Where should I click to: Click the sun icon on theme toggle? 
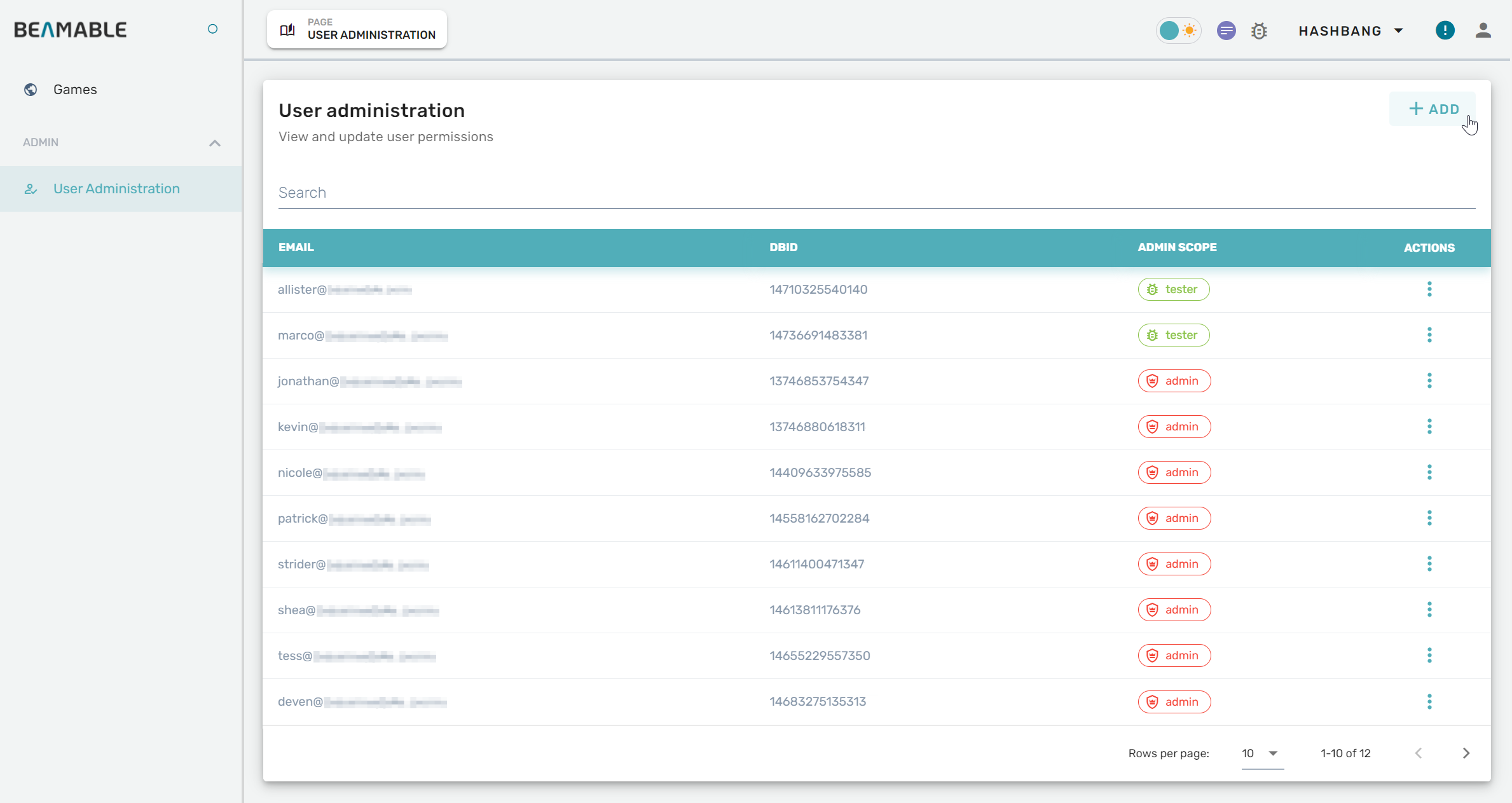1189,31
